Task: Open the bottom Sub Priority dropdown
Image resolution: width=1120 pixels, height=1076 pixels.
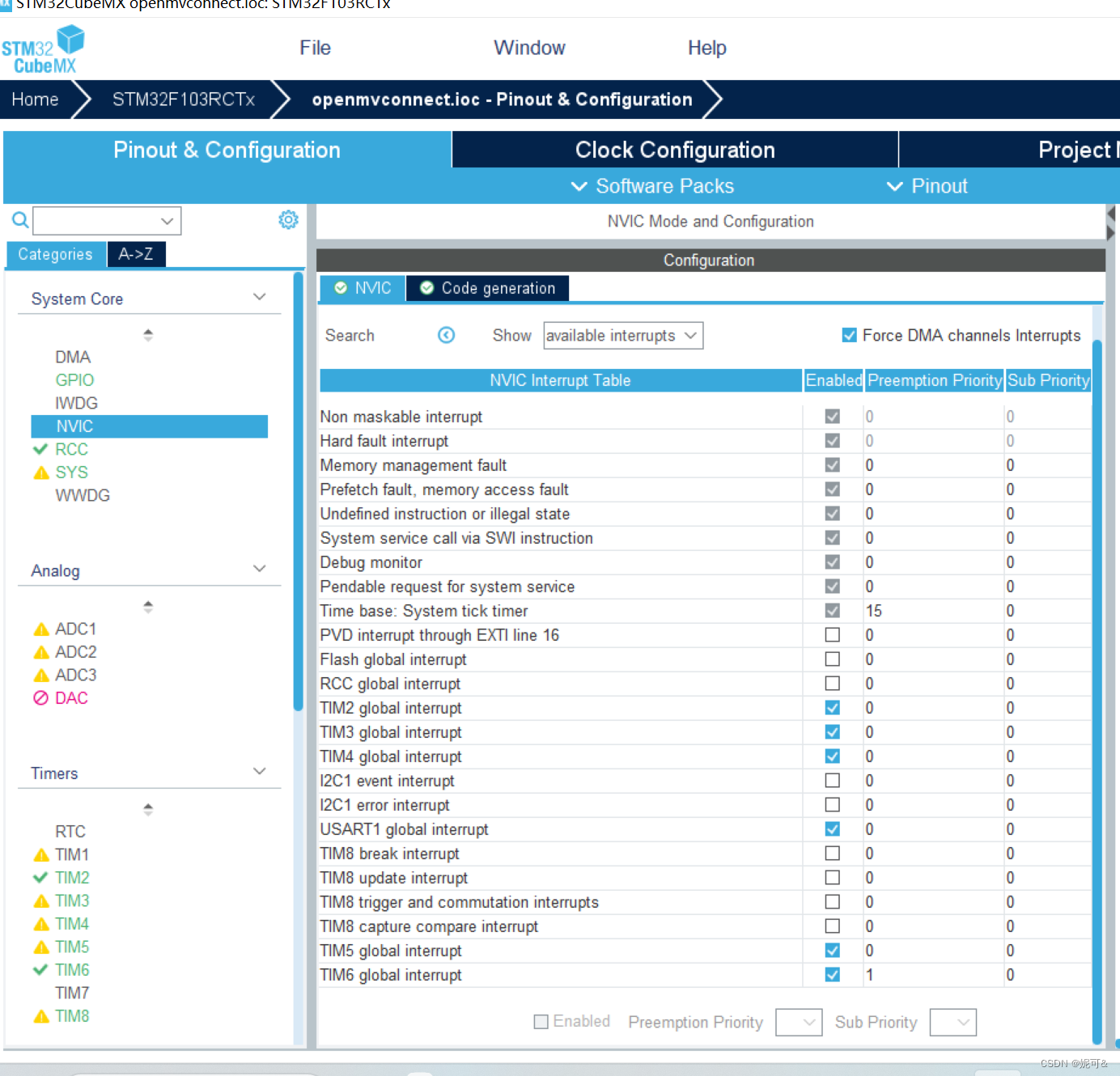Action: click(x=953, y=1022)
